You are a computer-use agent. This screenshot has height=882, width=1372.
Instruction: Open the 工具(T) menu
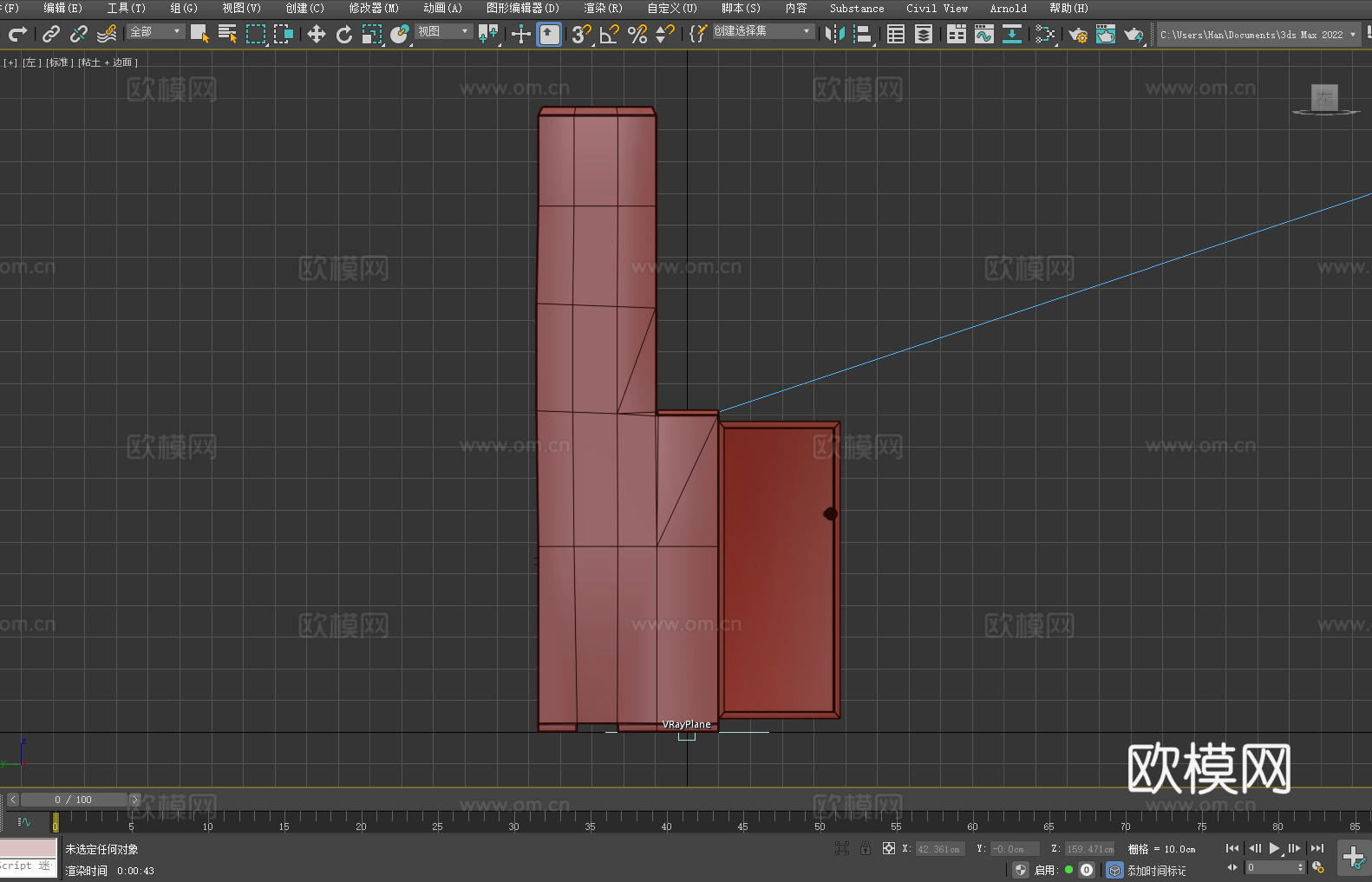click(127, 8)
